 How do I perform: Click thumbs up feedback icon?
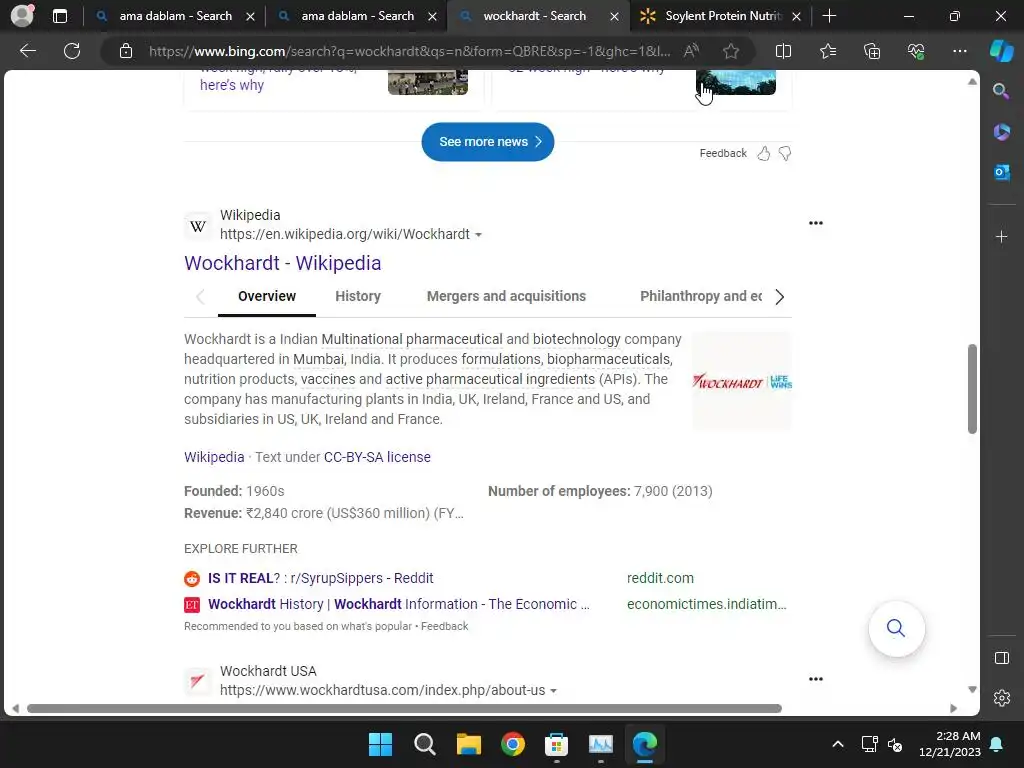pyautogui.click(x=763, y=153)
